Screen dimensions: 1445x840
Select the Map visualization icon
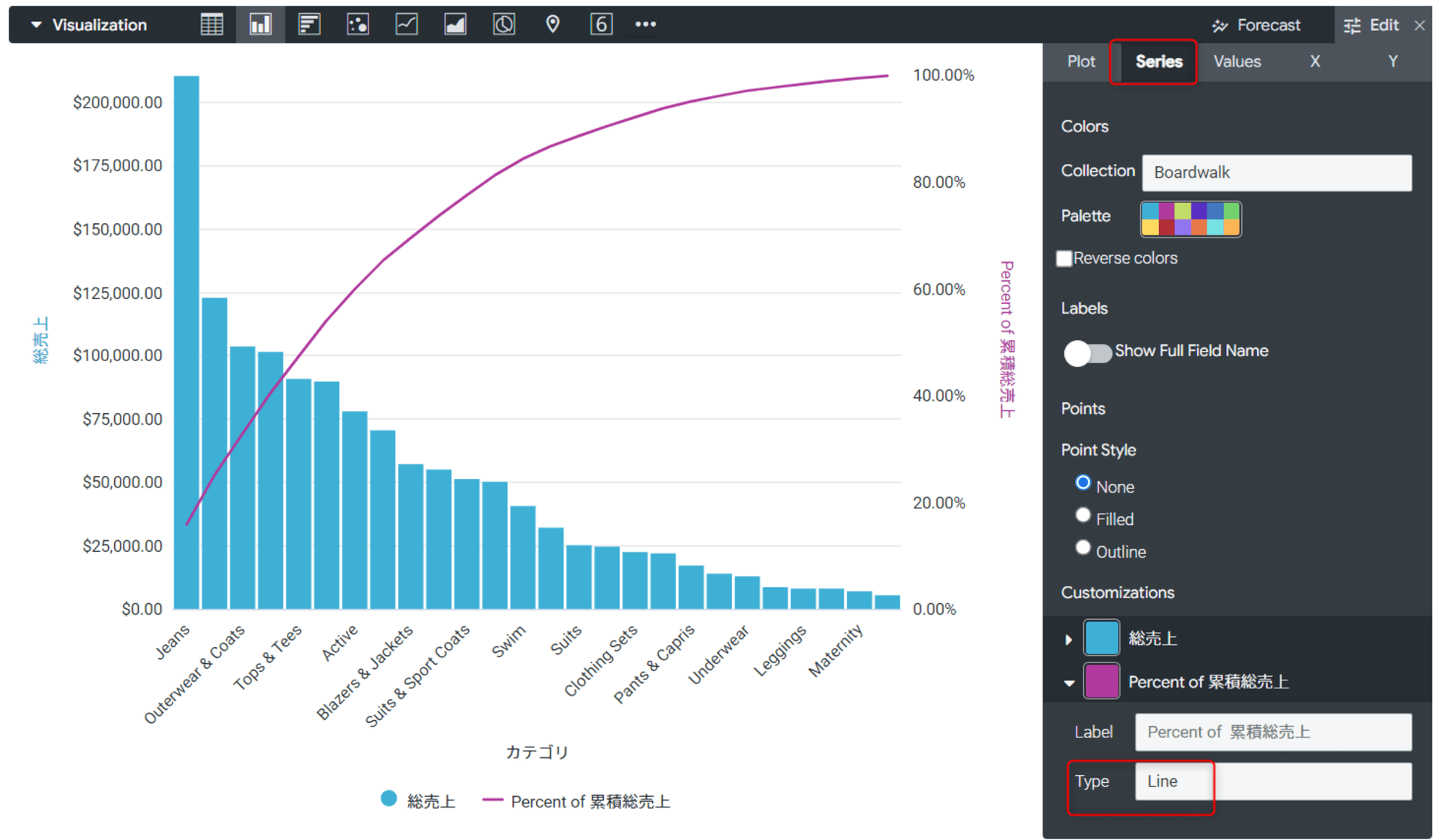coord(553,25)
